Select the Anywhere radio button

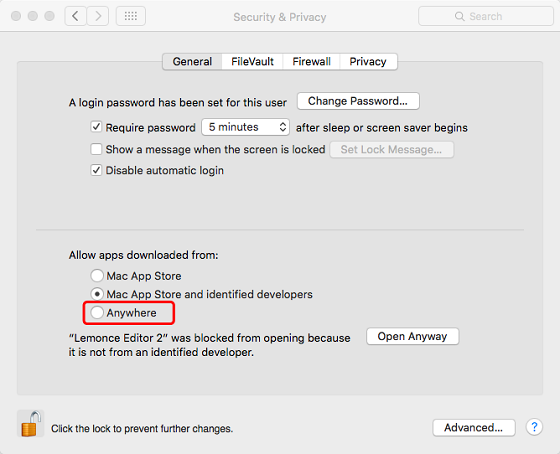(x=97, y=313)
